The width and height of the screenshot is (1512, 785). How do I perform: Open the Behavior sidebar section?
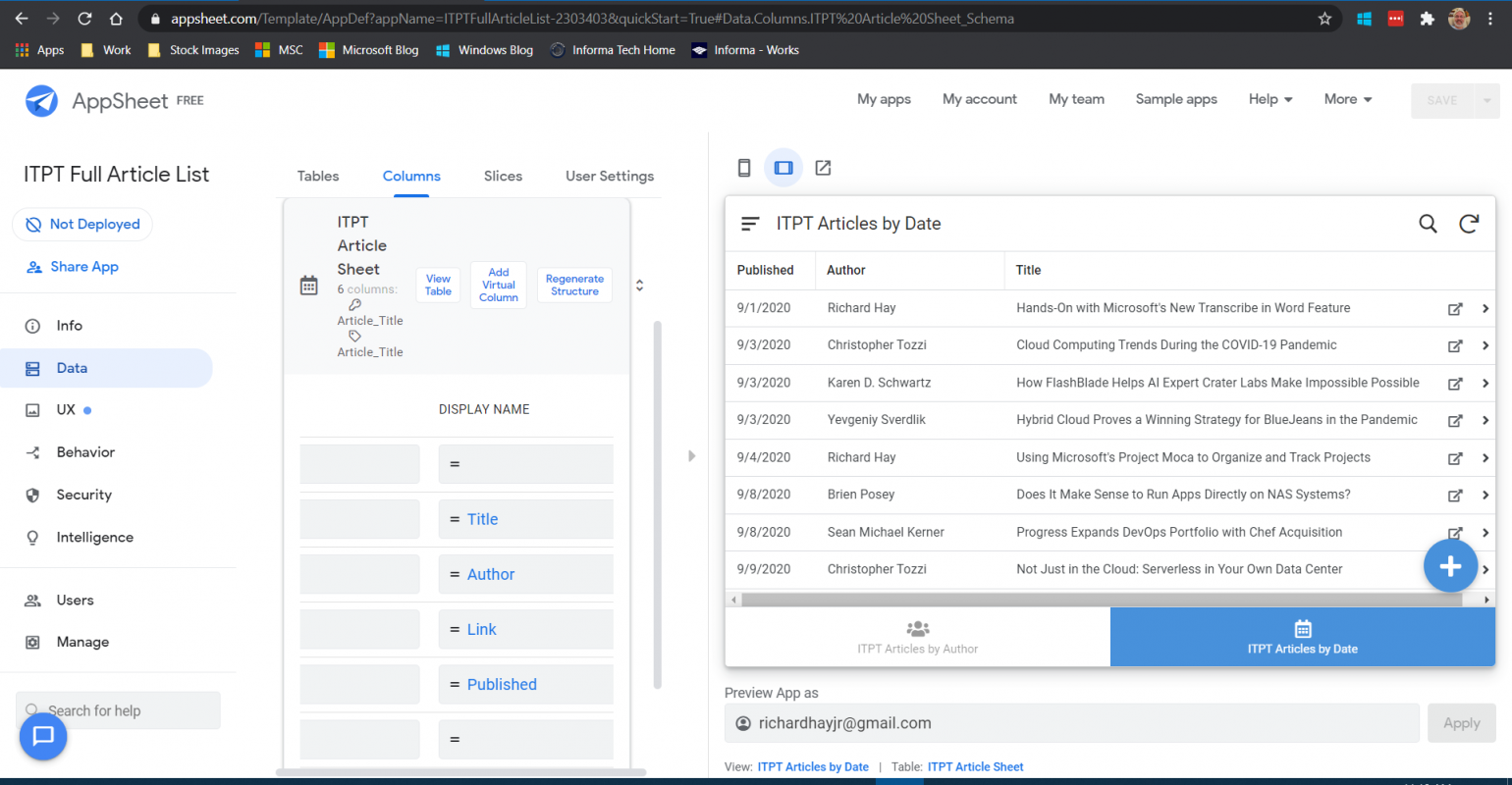83,451
